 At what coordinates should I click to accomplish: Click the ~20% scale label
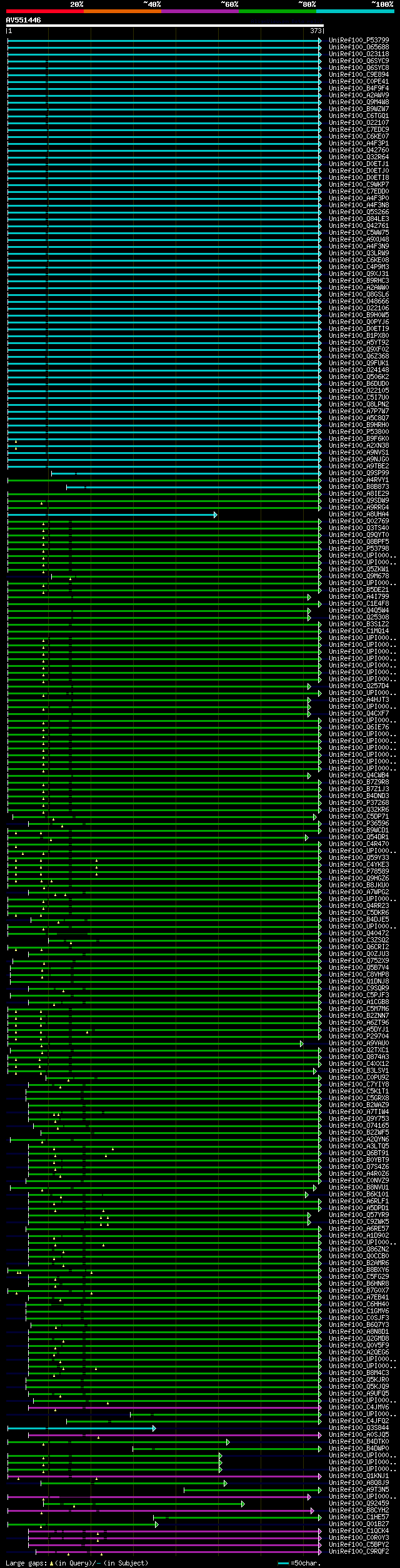pos(76,4)
